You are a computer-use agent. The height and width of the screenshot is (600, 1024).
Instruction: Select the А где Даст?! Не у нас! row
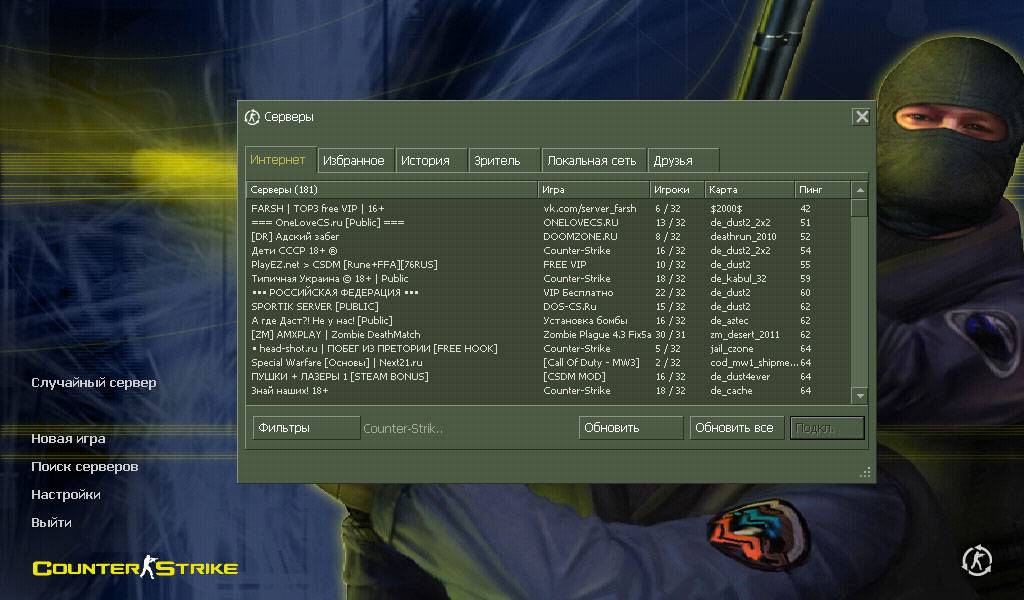[549, 321]
